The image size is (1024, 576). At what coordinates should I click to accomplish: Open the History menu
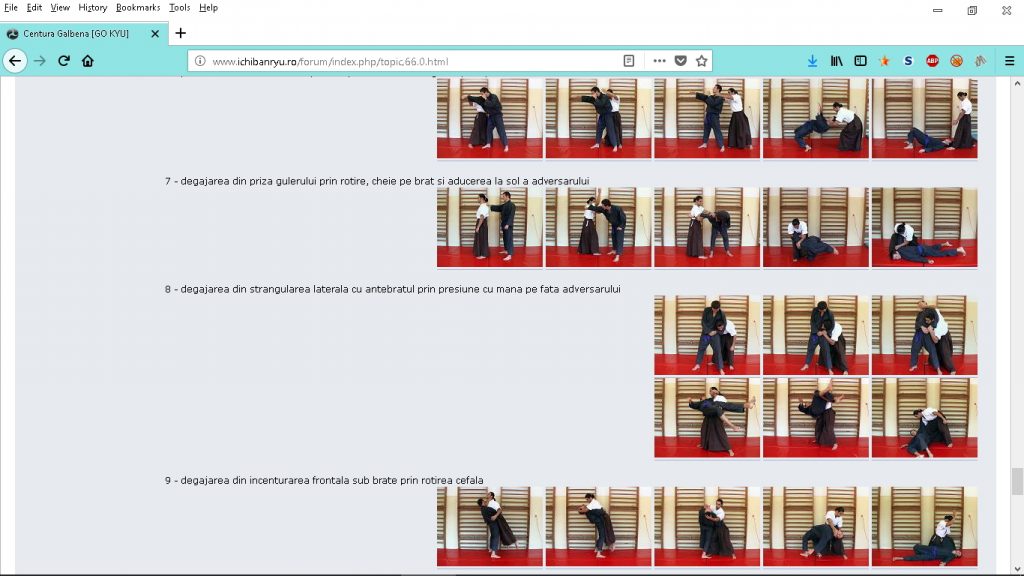point(93,8)
